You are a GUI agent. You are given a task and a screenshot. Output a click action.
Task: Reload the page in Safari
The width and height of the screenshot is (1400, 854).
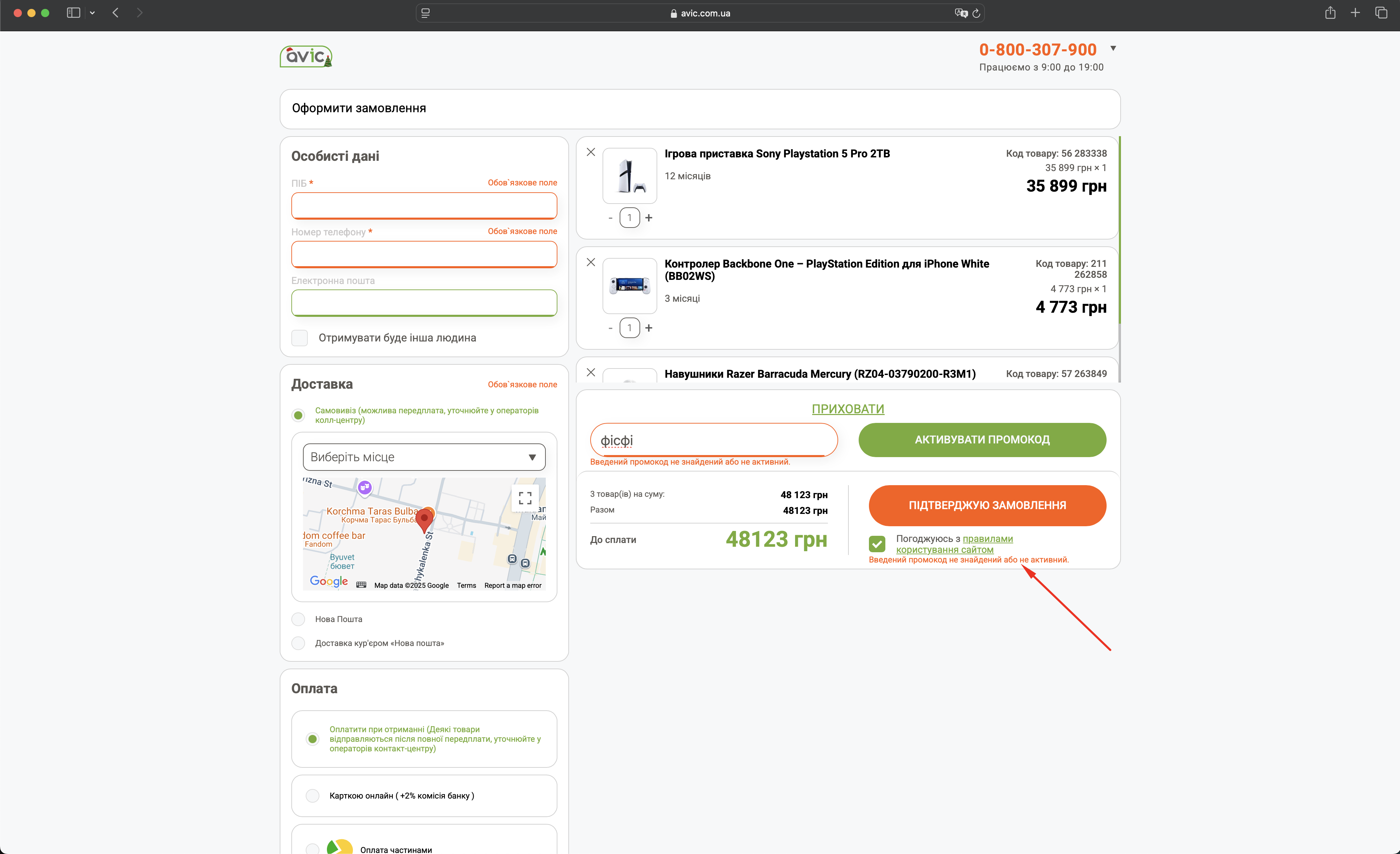coord(976,13)
